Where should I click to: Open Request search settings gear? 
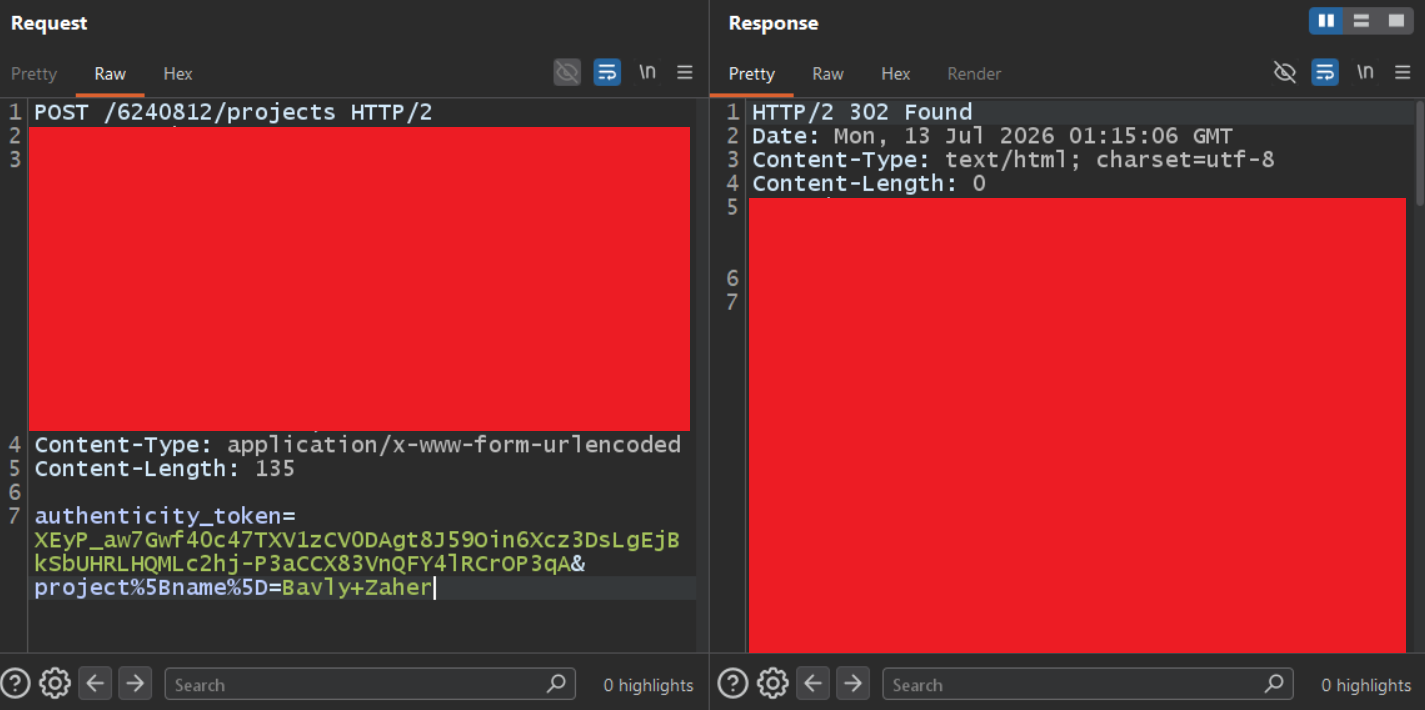(x=55, y=683)
